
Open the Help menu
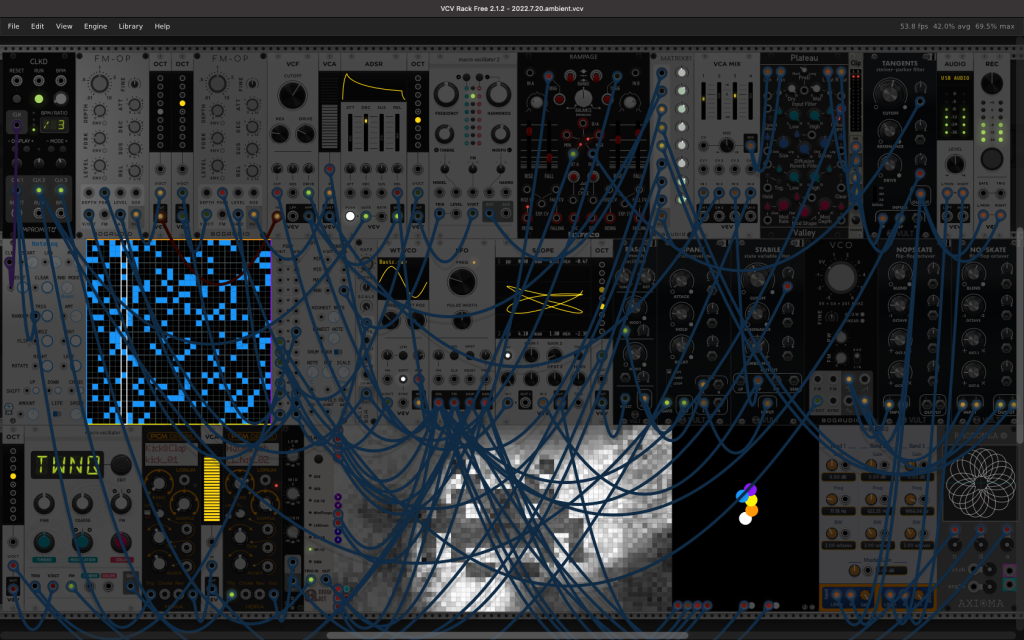[162, 26]
